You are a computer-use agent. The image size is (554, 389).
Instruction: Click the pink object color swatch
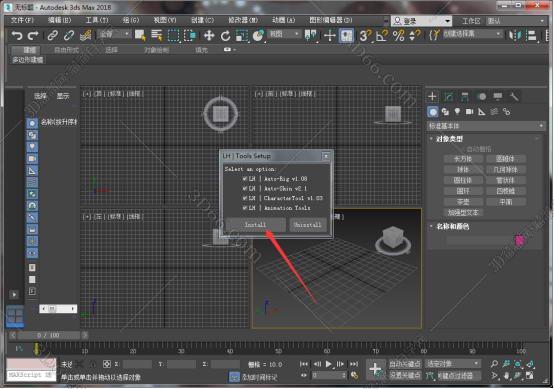coord(519,241)
